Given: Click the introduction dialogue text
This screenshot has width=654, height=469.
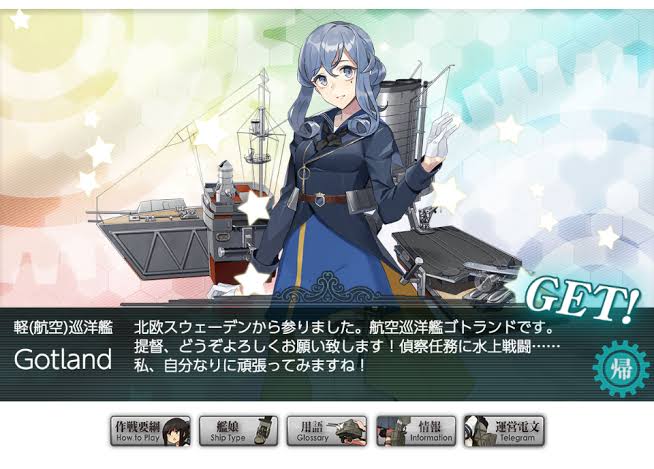Looking at the screenshot, I should tap(346, 347).
